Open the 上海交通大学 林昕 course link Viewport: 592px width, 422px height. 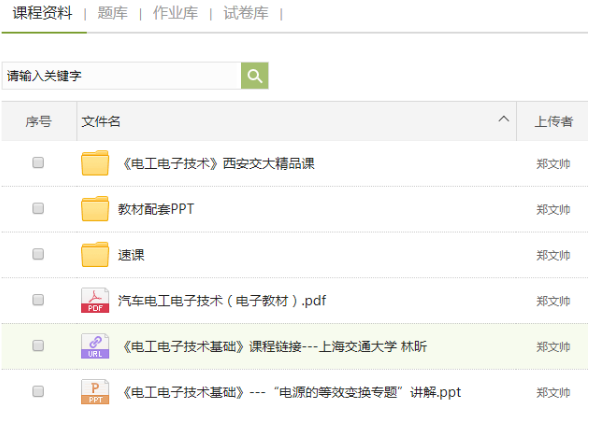tap(275, 347)
